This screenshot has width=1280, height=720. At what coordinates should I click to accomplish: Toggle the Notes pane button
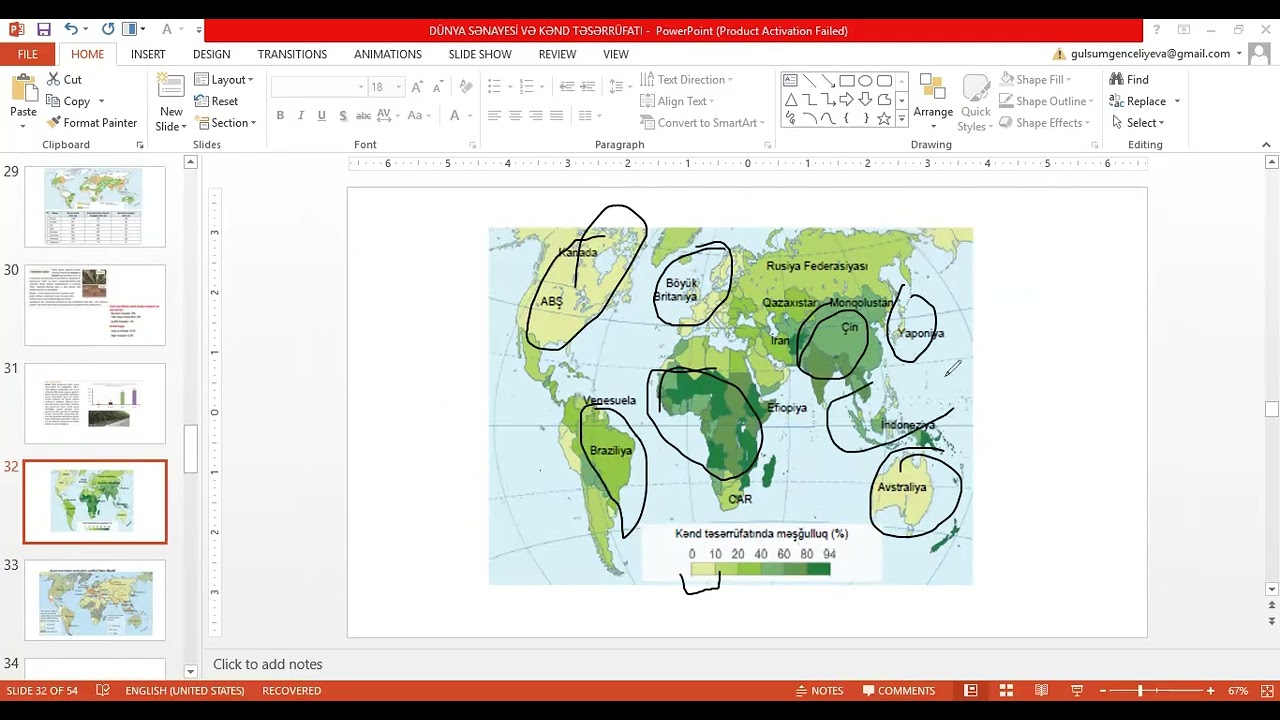coord(819,691)
